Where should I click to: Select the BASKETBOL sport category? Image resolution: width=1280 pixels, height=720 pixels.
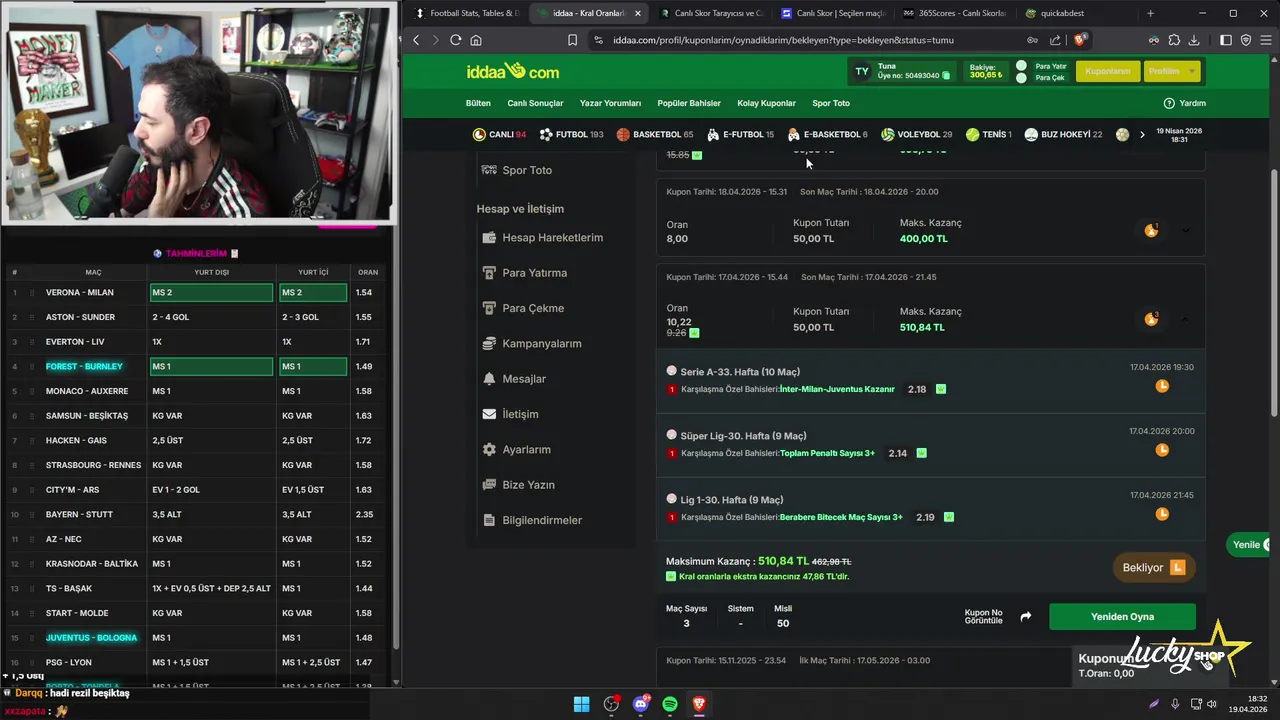(655, 134)
